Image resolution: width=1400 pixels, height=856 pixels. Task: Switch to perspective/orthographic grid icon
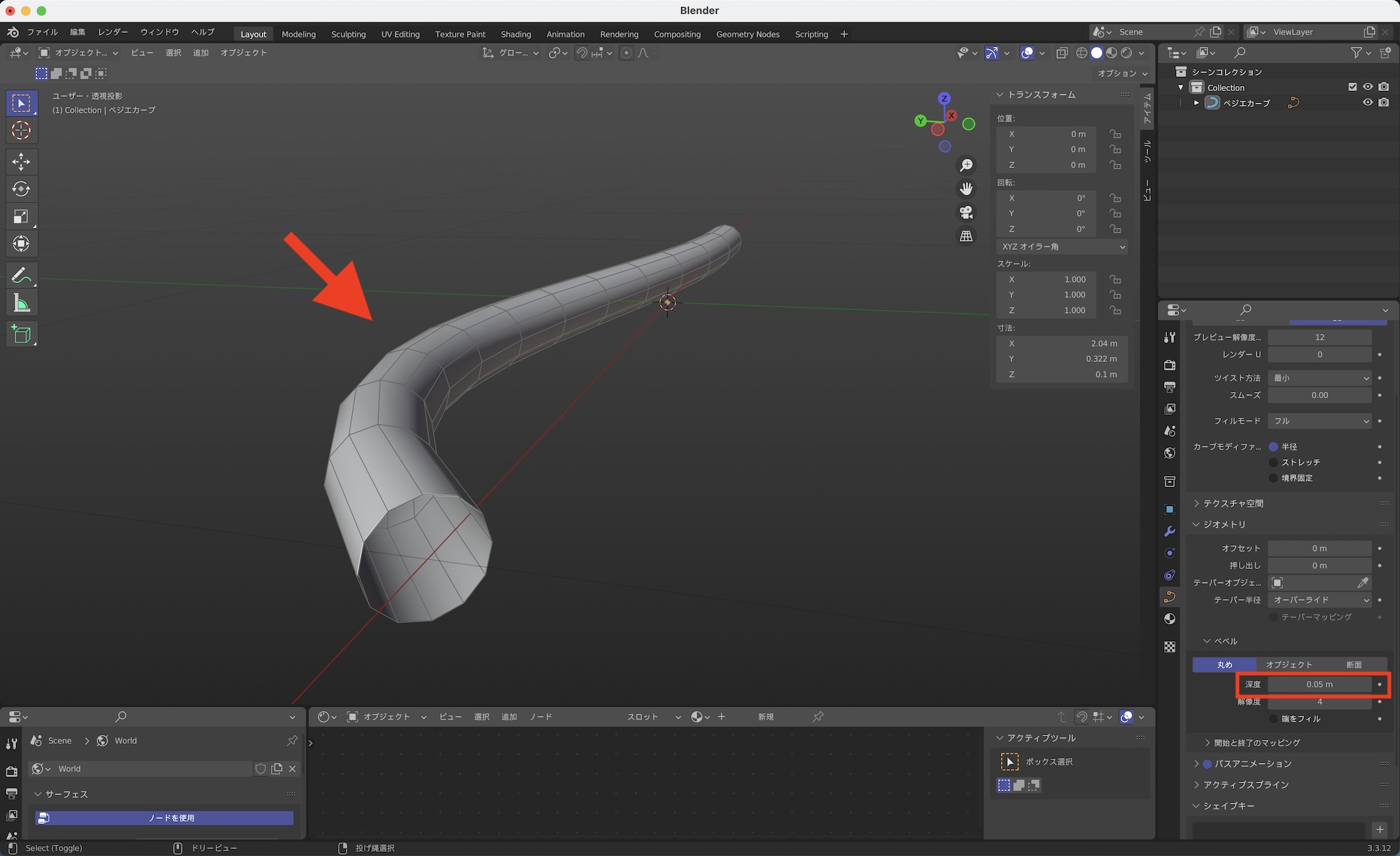[x=966, y=236]
